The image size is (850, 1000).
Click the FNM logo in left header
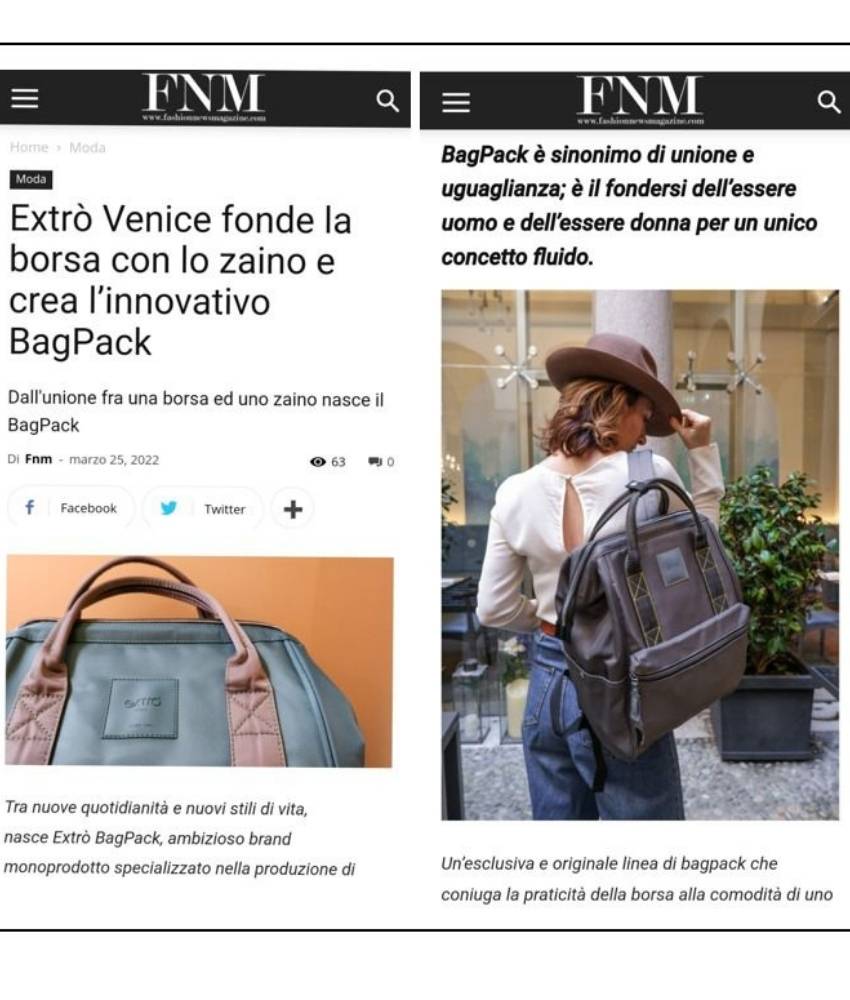[203, 97]
